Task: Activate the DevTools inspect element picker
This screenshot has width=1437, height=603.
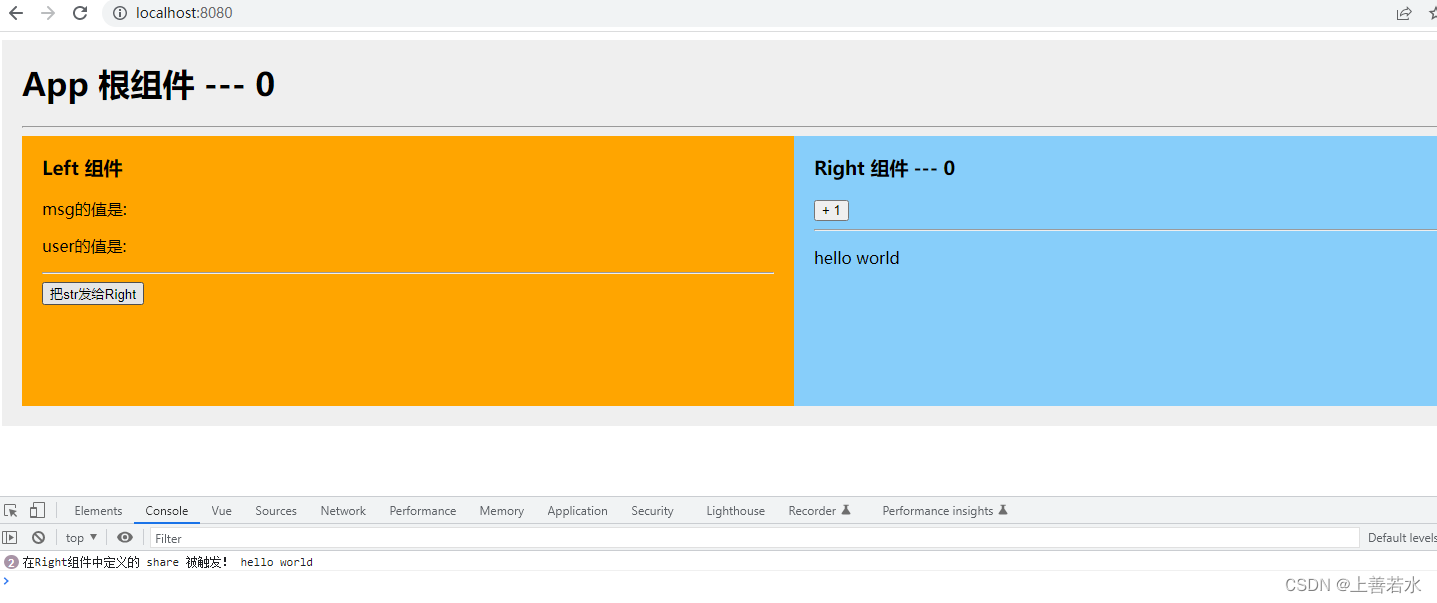Action: pyautogui.click(x=11, y=510)
